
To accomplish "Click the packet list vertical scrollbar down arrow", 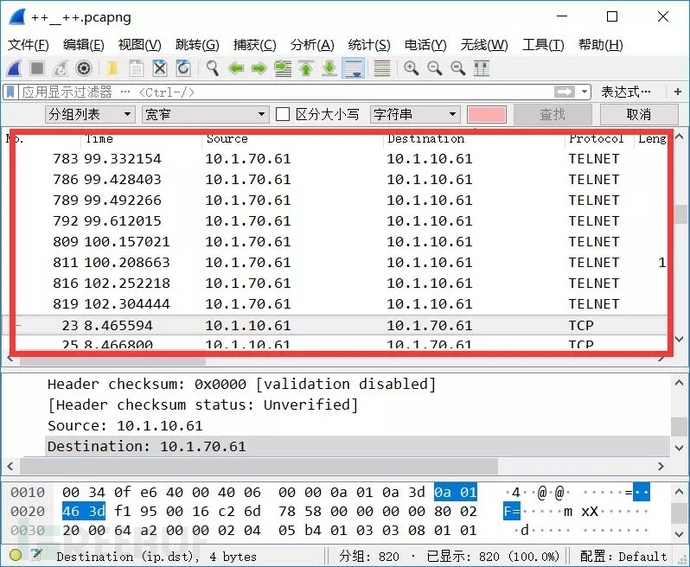I will (679, 339).
